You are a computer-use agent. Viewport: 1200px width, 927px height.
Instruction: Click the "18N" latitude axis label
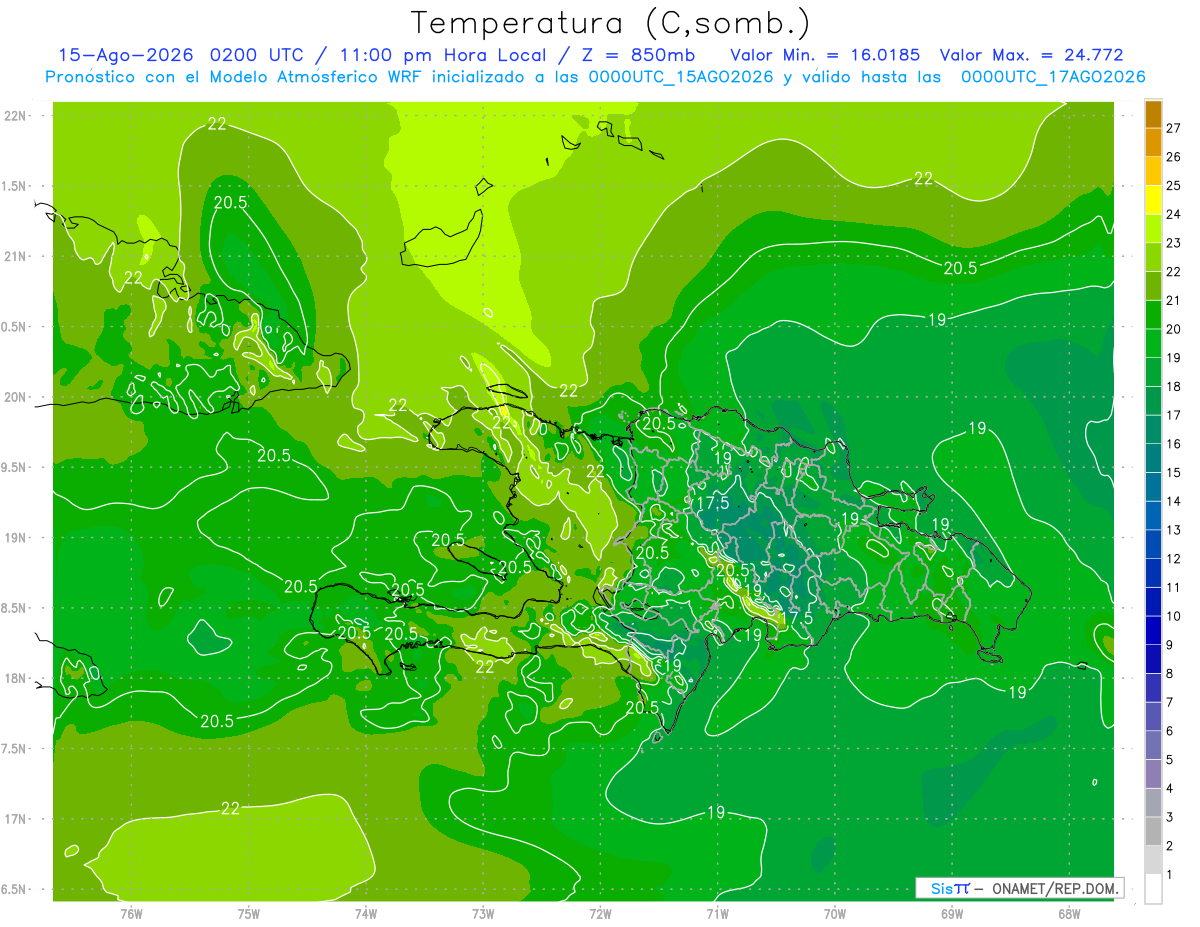coord(16,678)
